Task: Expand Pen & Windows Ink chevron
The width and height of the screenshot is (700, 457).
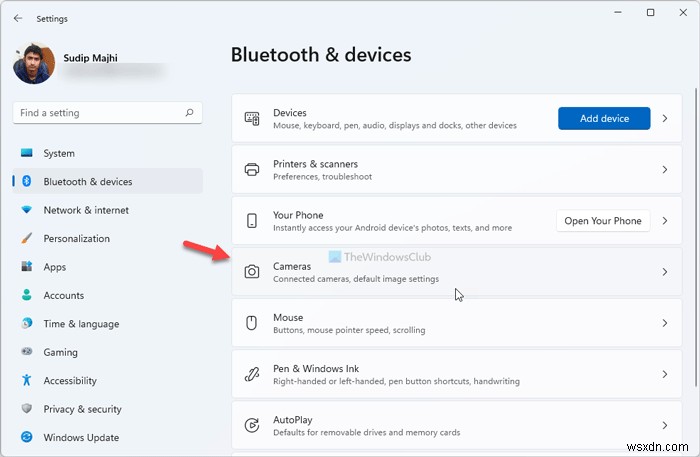Action: pos(665,374)
